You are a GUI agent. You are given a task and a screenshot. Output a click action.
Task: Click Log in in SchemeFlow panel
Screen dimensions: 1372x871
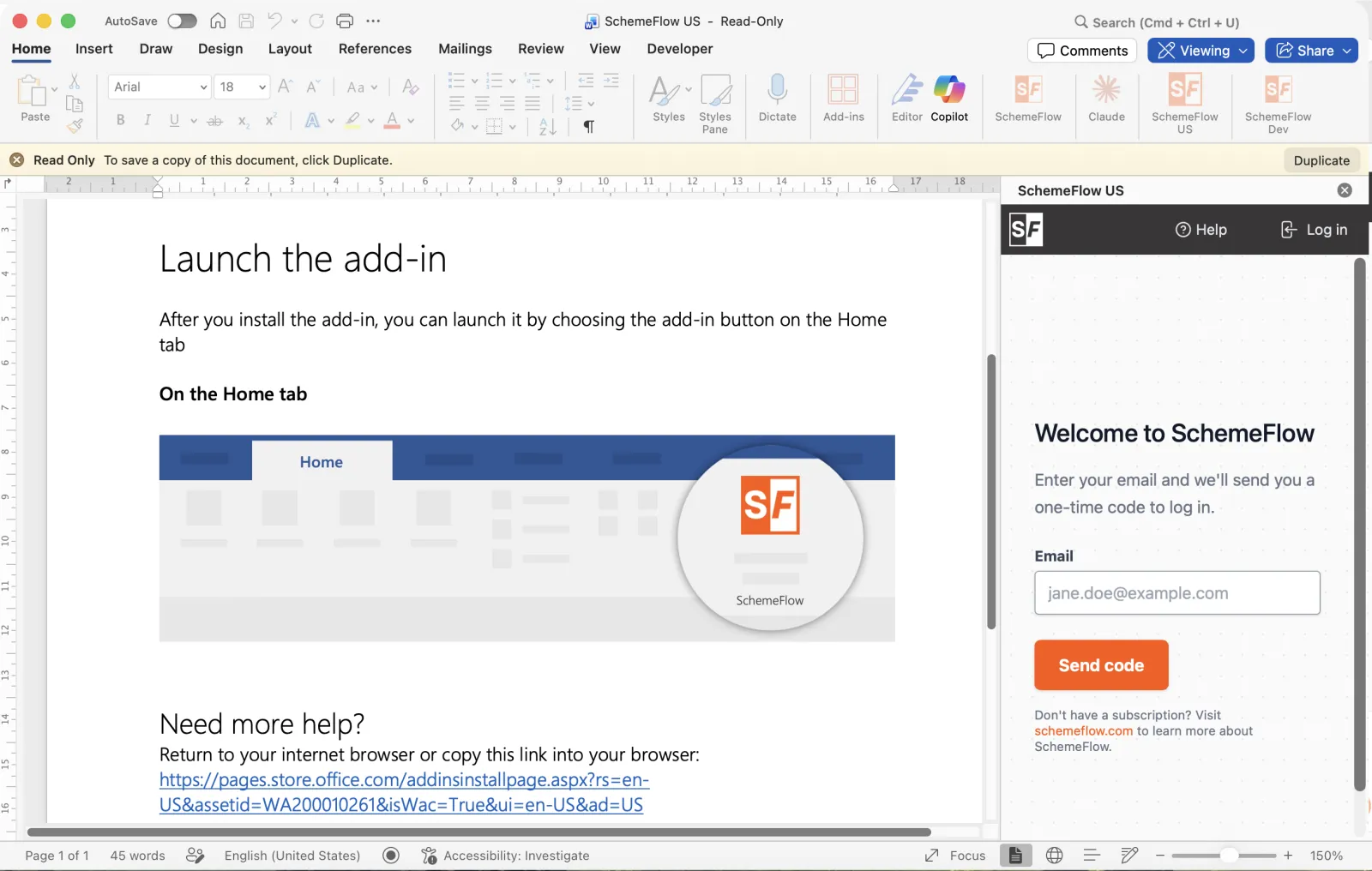point(1314,230)
